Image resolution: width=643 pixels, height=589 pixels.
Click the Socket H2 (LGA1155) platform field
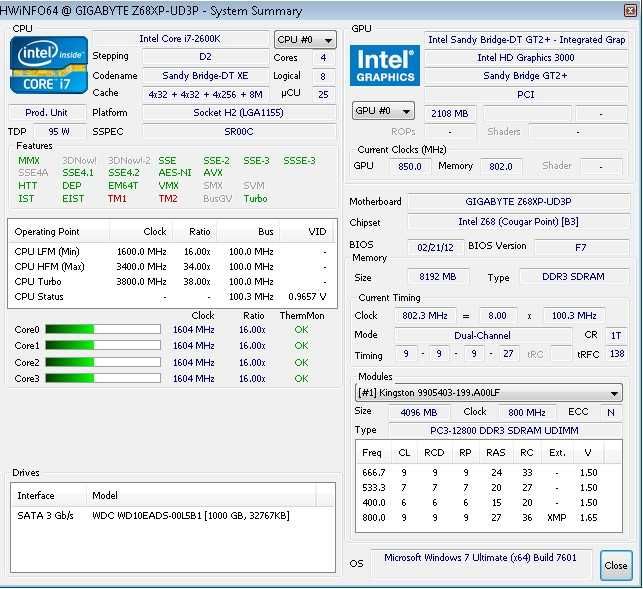tap(239, 113)
